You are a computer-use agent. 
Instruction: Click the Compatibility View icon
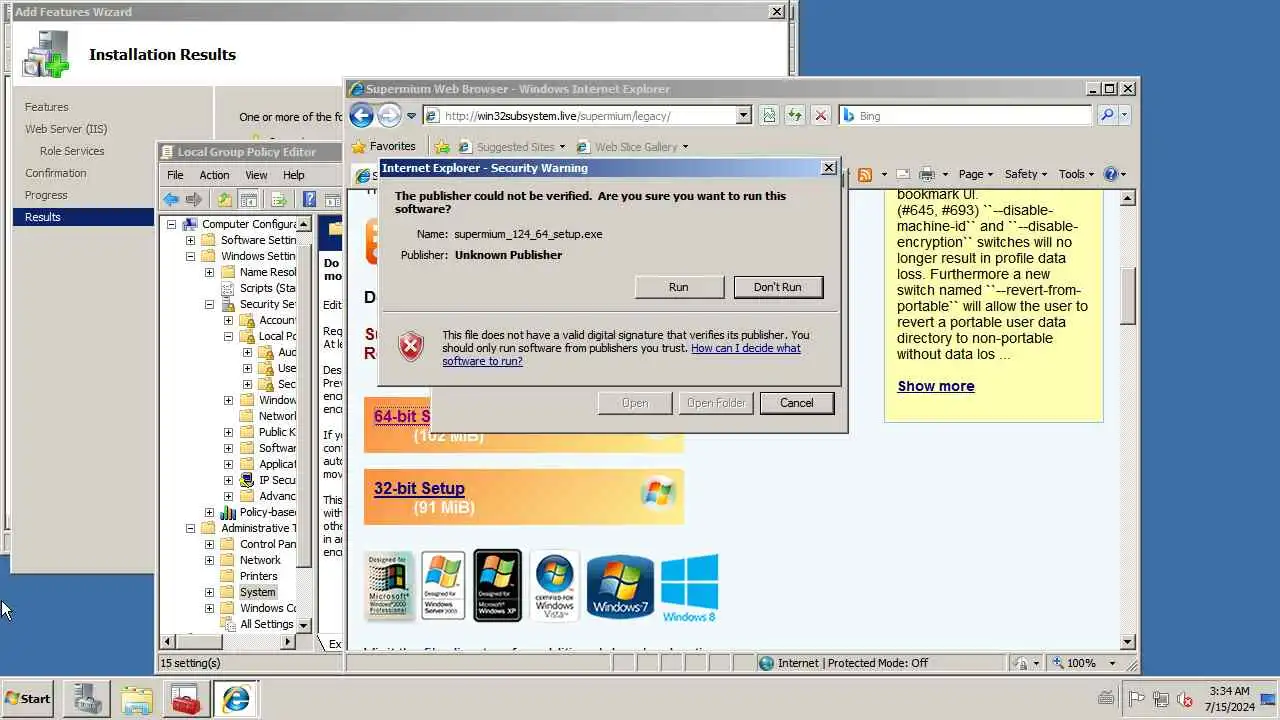coord(768,116)
